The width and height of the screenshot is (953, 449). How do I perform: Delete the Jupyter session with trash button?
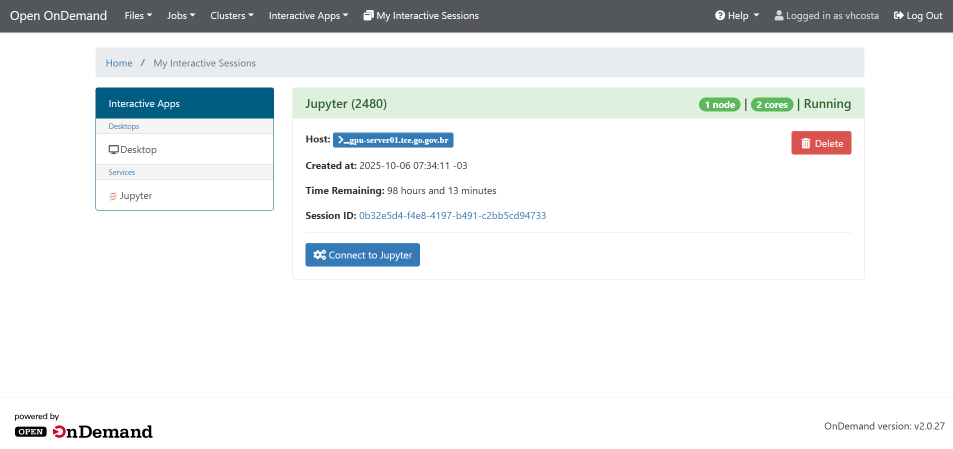pyautogui.click(x=821, y=143)
